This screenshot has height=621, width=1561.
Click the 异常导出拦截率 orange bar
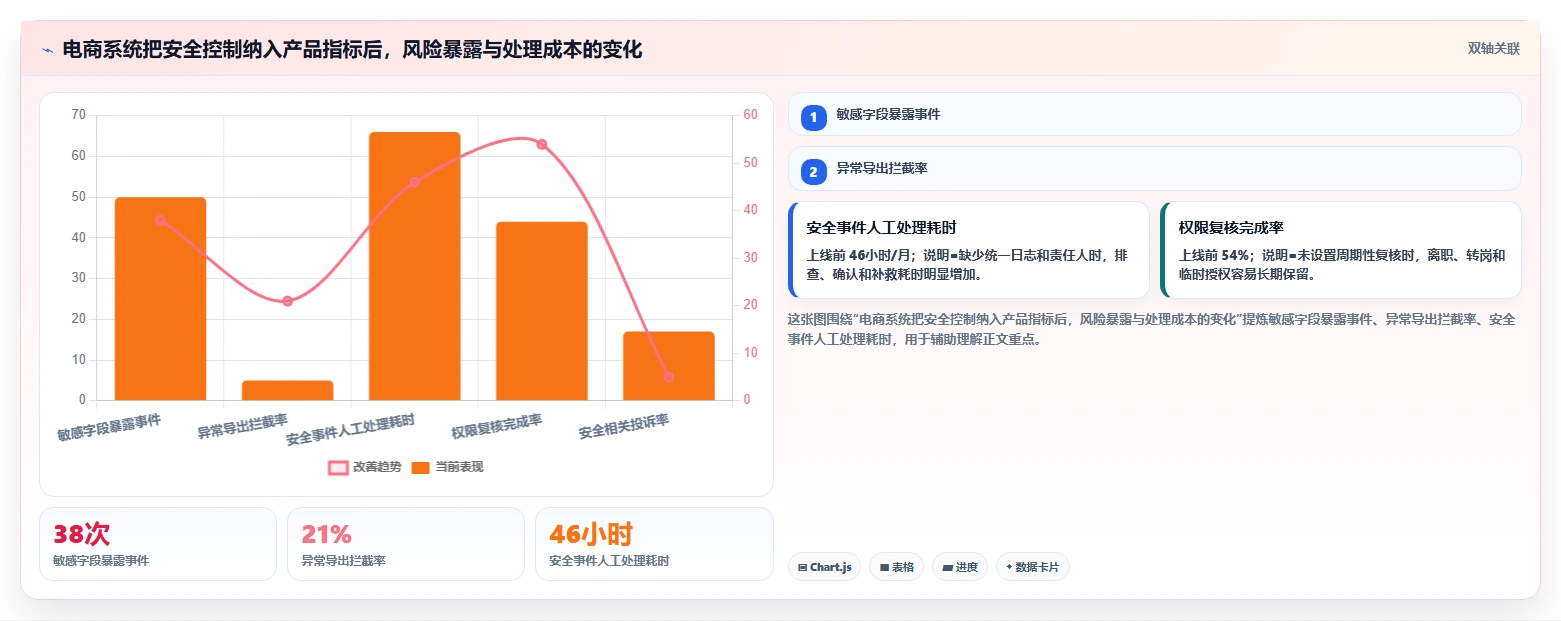pos(287,391)
